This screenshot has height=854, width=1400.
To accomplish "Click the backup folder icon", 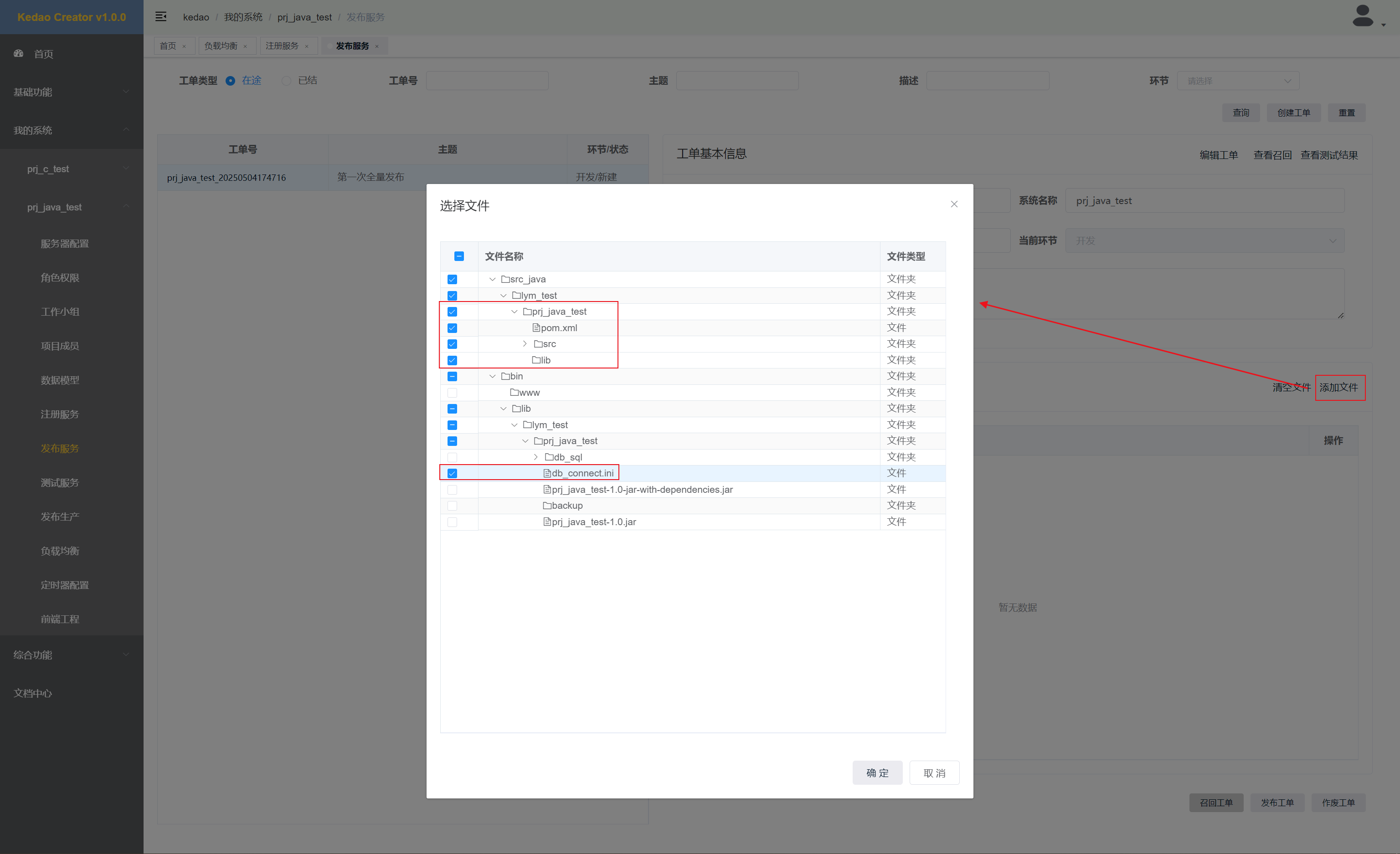I will pyautogui.click(x=547, y=506).
